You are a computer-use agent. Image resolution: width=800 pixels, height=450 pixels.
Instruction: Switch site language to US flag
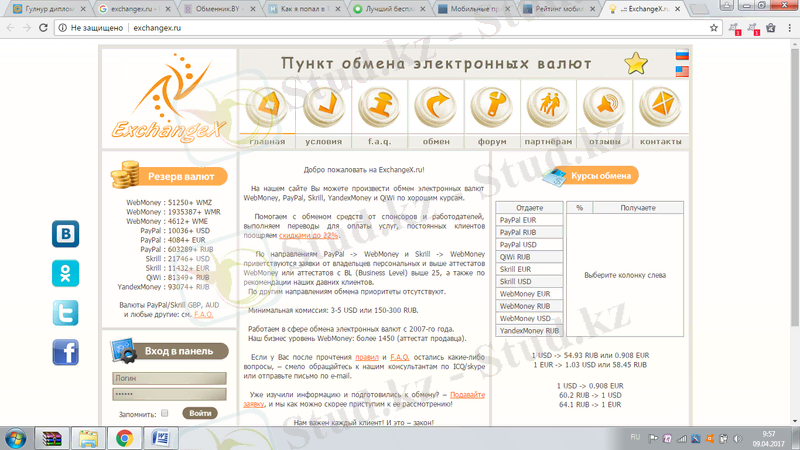pyautogui.click(x=682, y=71)
